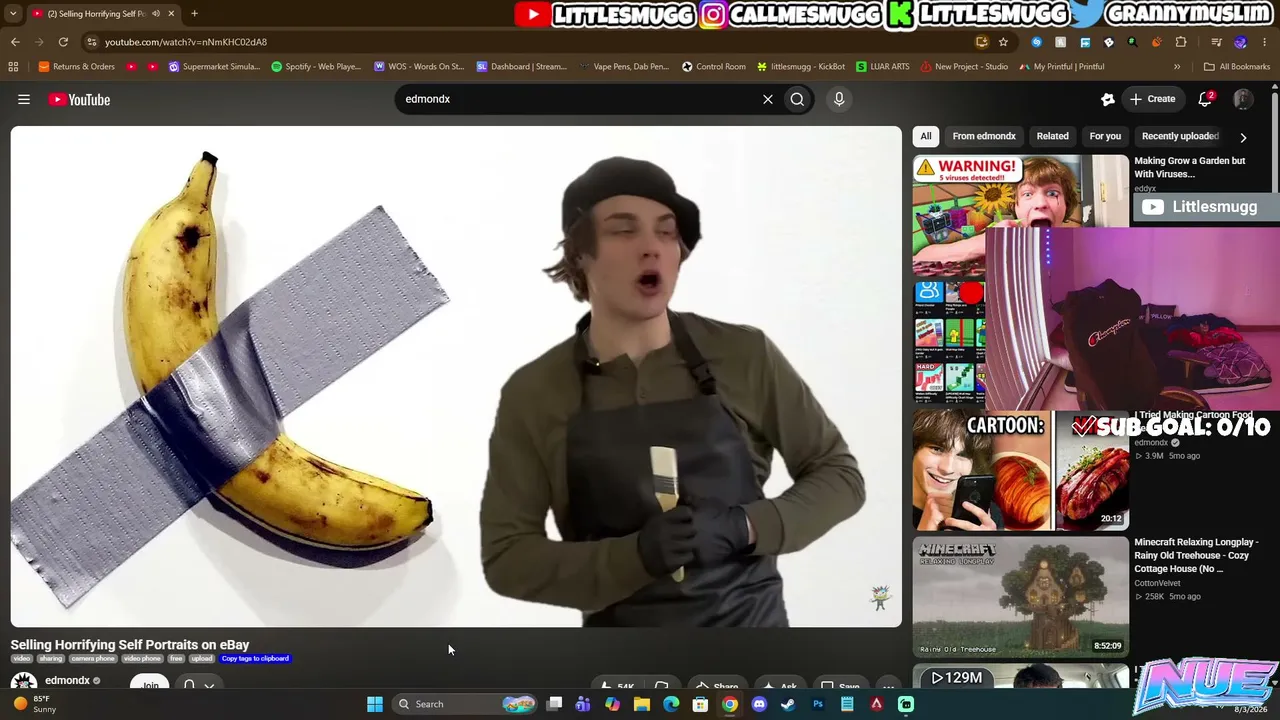The height and width of the screenshot is (720, 1280).
Task: Open the WOS - Words On Stream bookmark
Action: coord(419,67)
